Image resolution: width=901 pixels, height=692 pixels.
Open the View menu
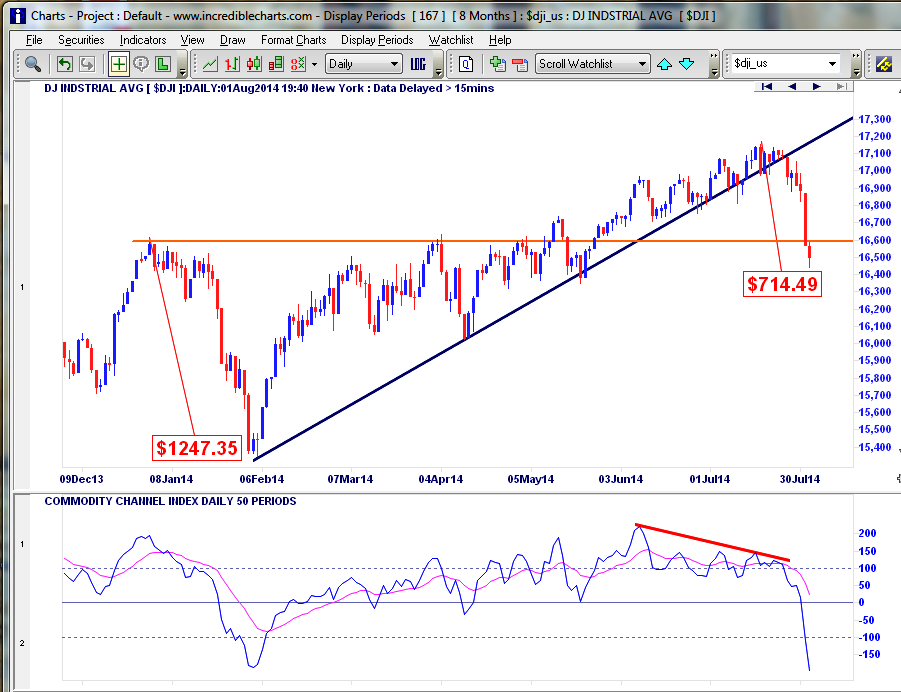[192, 40]
